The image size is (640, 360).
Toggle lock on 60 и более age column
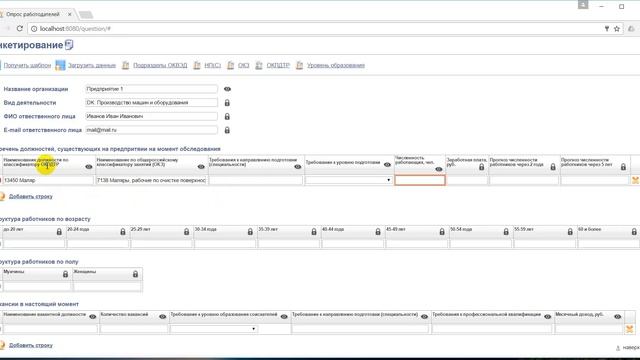[x=634, y=232]
